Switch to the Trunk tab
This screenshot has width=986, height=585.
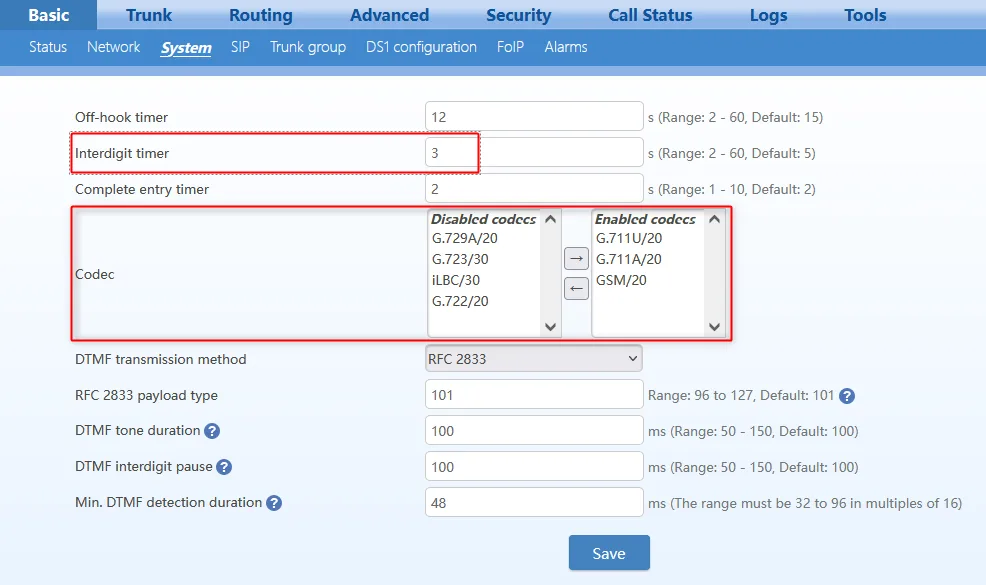click(149, 15)
